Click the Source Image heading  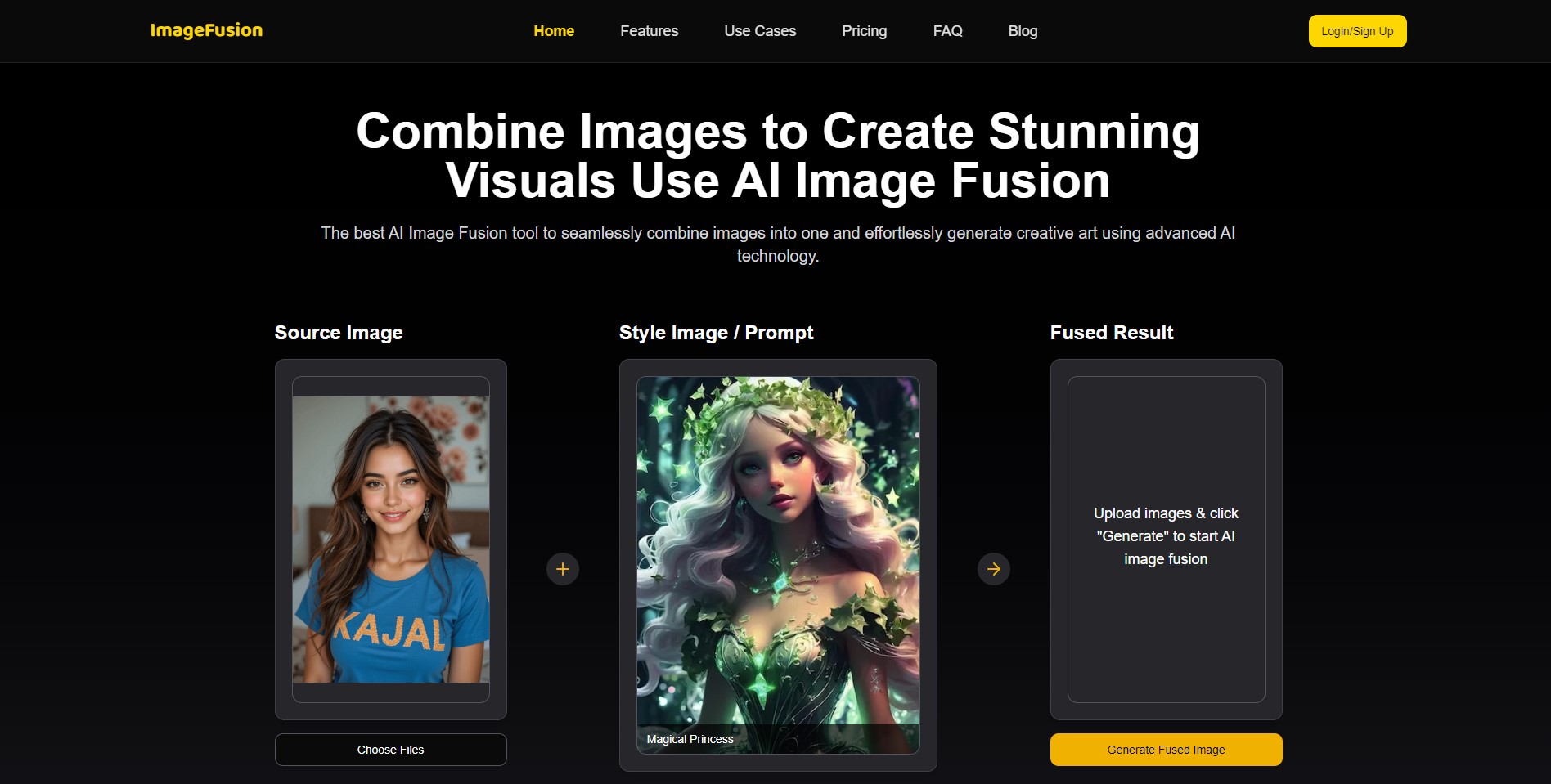(339, 333)
